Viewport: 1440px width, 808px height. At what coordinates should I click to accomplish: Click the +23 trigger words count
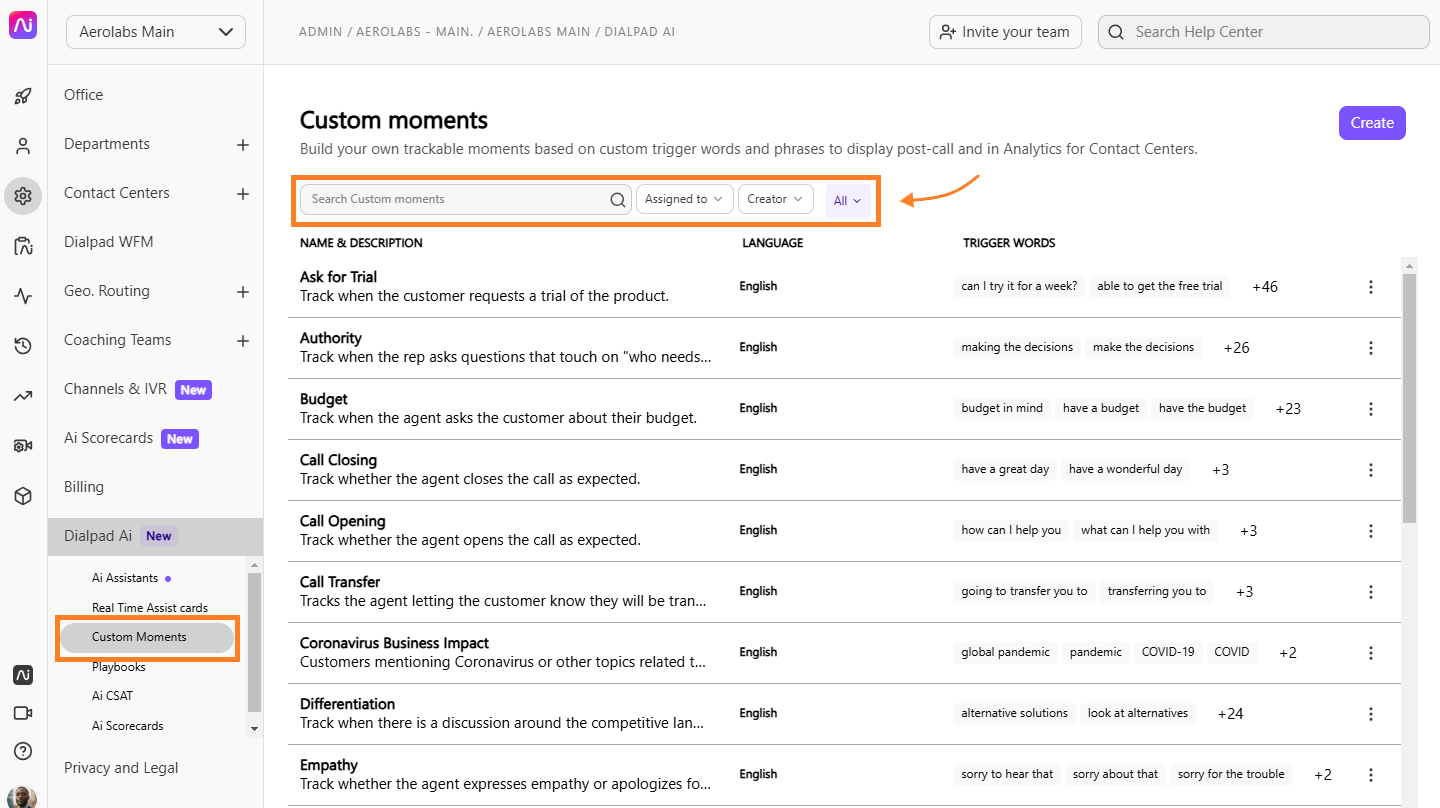tap(1288, 409)
